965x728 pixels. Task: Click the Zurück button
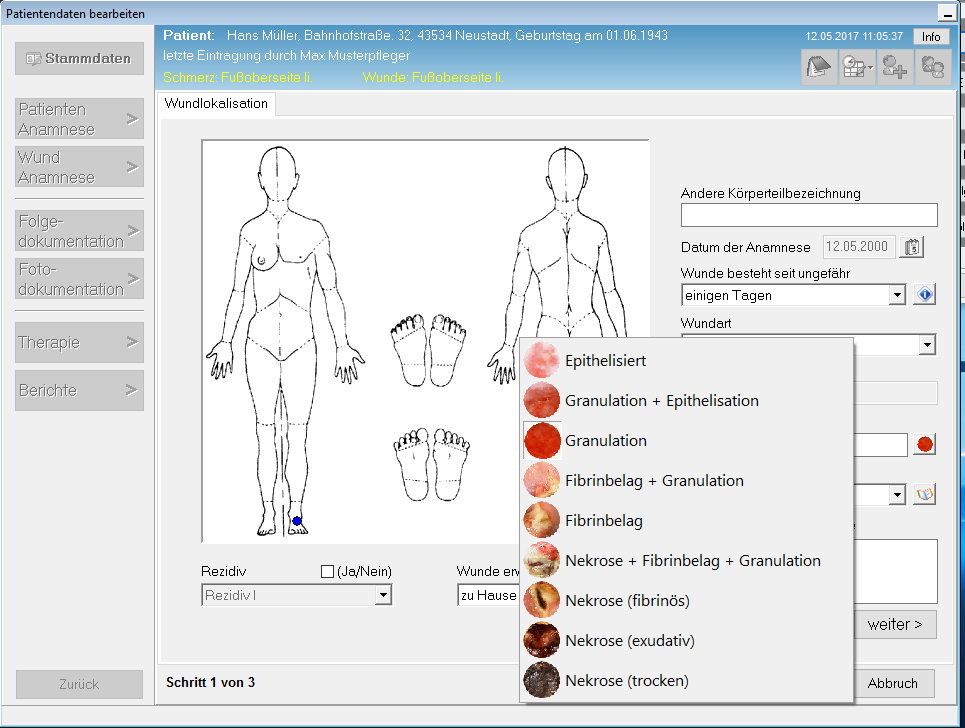pos(79,684)
